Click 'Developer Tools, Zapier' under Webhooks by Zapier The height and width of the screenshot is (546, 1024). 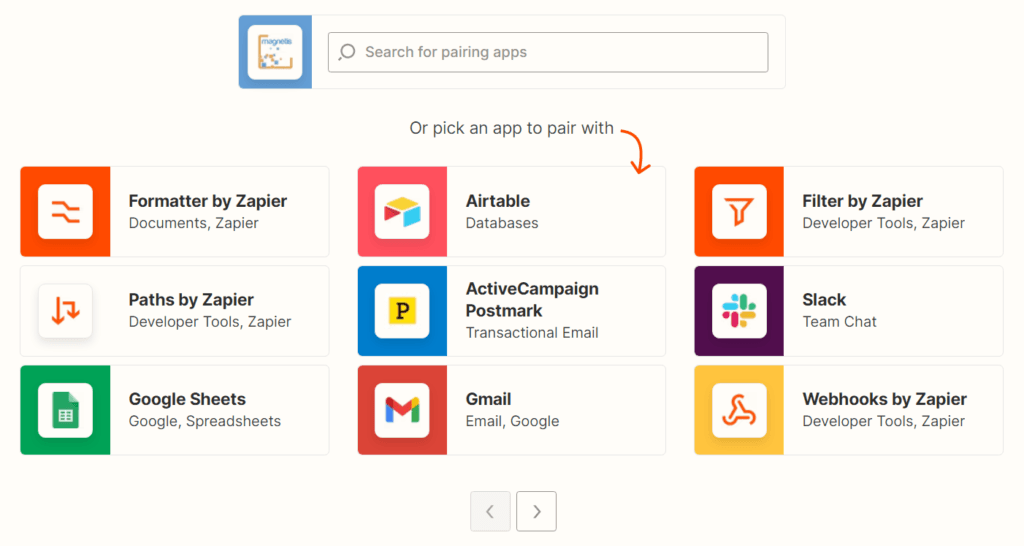point(884,421)
